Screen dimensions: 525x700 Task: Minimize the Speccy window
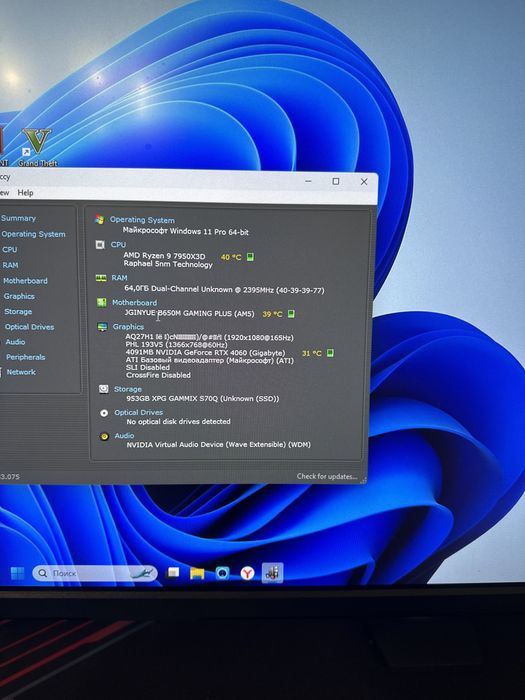(x=308, y=181)
